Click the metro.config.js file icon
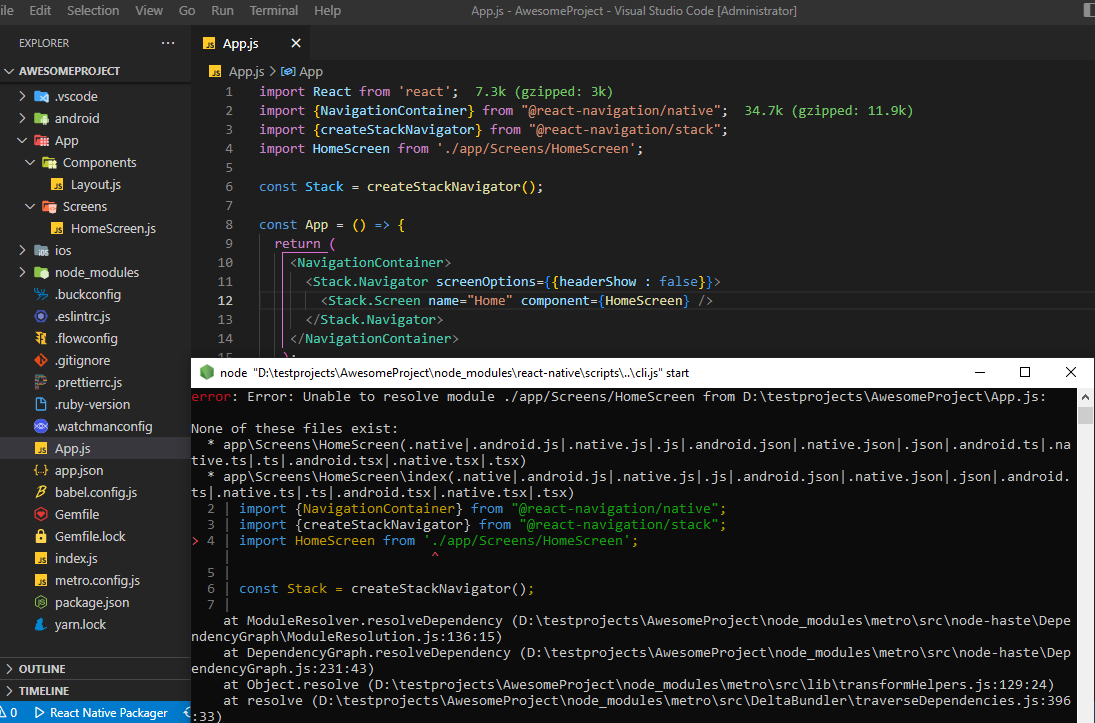The width and height of the screenshot is (1095, 723). [41, 580]
